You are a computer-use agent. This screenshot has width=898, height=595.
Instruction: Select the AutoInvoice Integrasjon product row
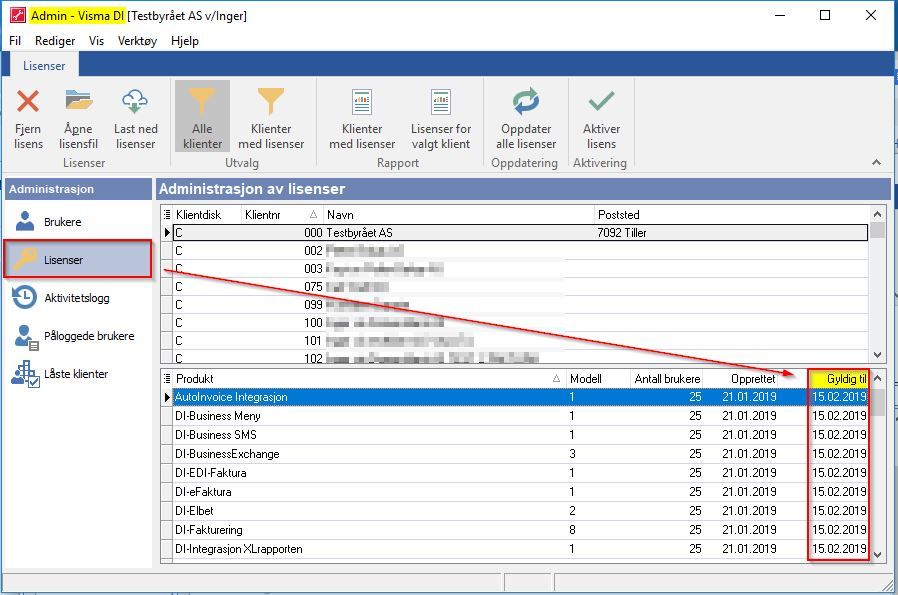point(520,397)
